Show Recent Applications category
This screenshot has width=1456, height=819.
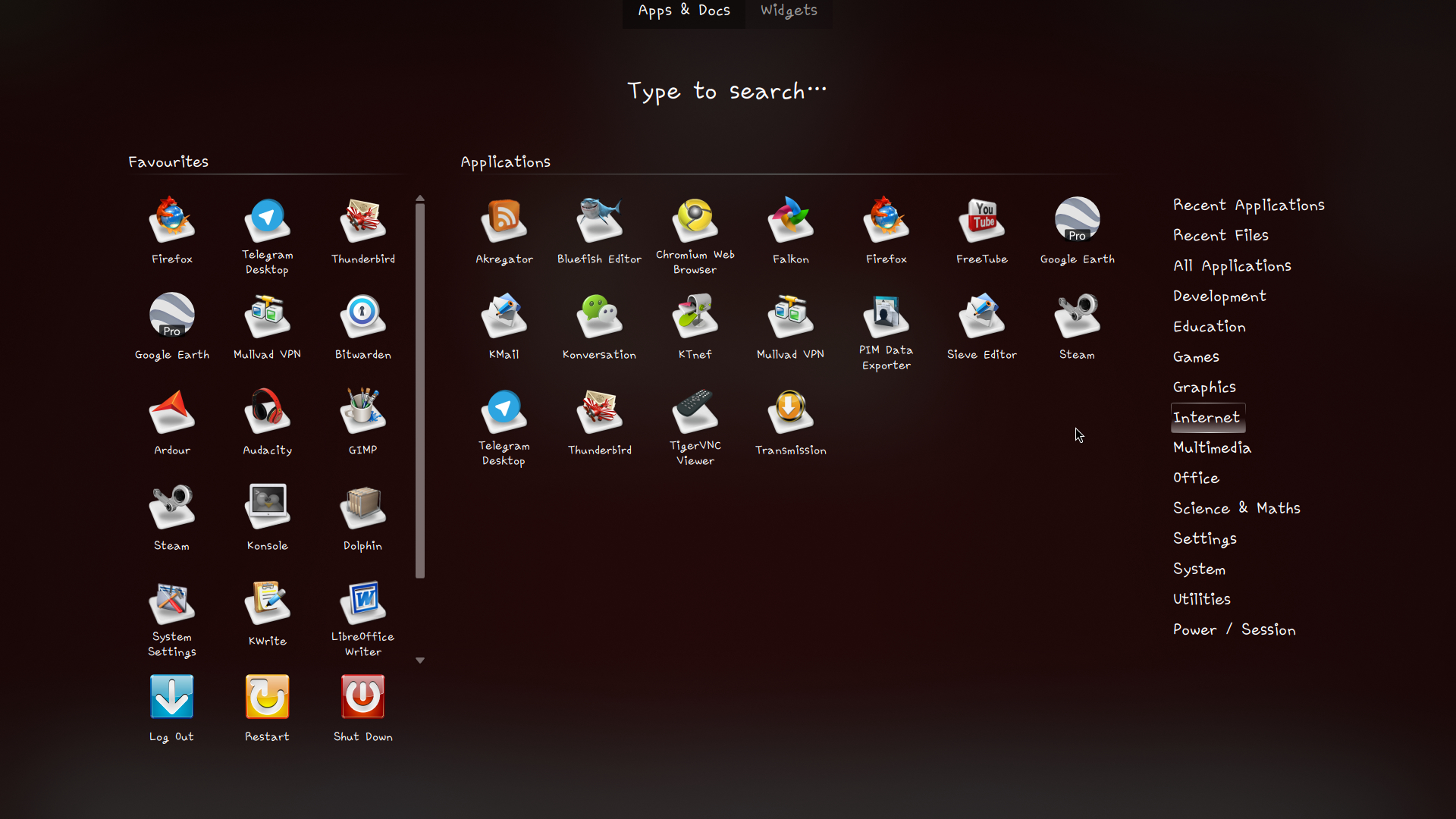[1249, 206]
